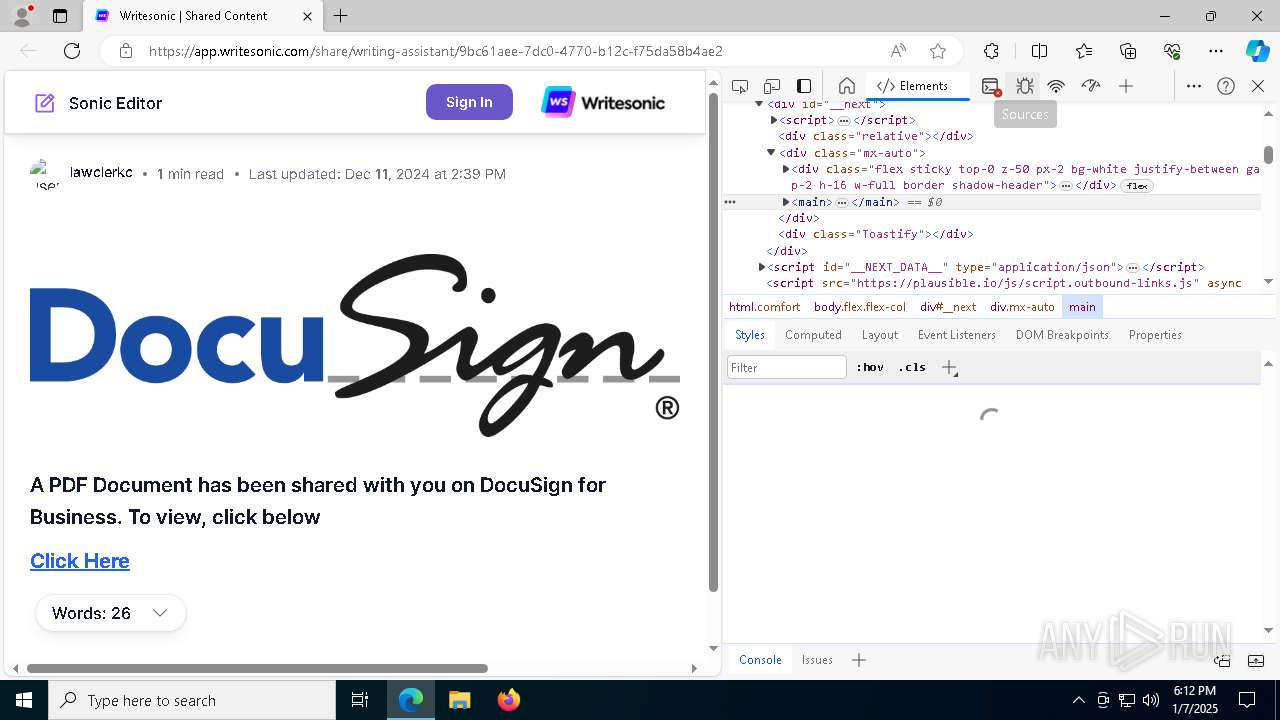This screenshot has height=720, width=1280.
Task: Select the Styles tab
Action: coord(749,335)
